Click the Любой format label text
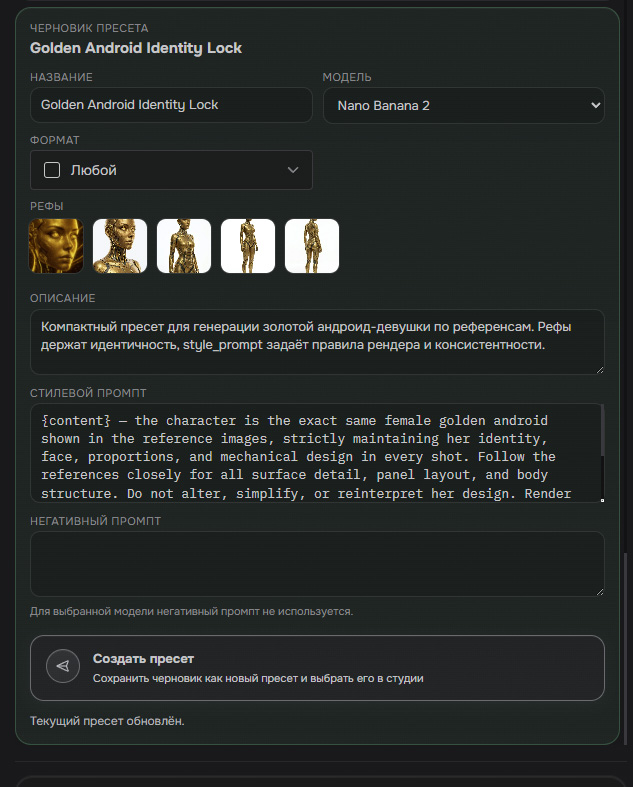The height and width of the screenshot is (787, 633). click(94, 170)
